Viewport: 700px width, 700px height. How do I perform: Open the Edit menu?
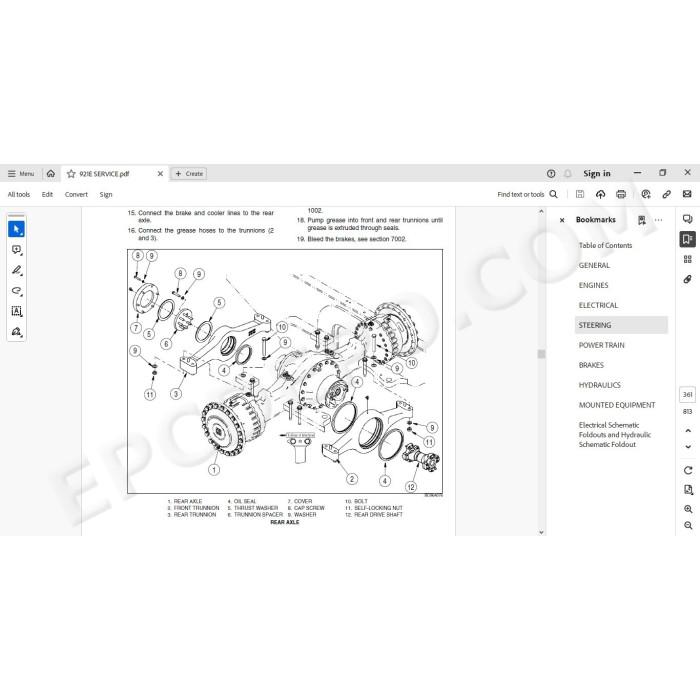pyautogui.click(x=47, y=195)
